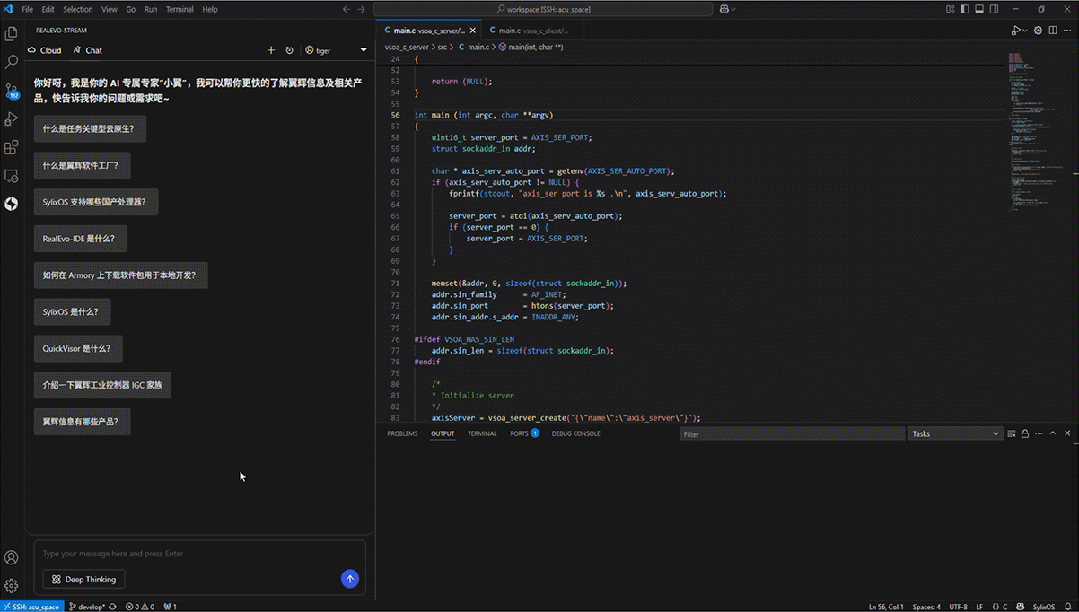Start a new chat with the plus icon
Viewport: 1079px width, 612px height.
[271, 50]
